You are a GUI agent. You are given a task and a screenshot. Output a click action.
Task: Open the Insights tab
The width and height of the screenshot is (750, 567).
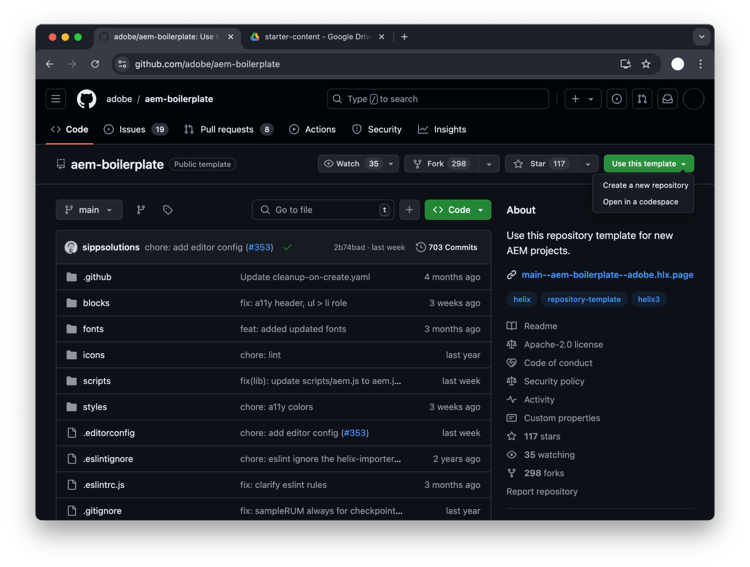[x=442, y=130]
